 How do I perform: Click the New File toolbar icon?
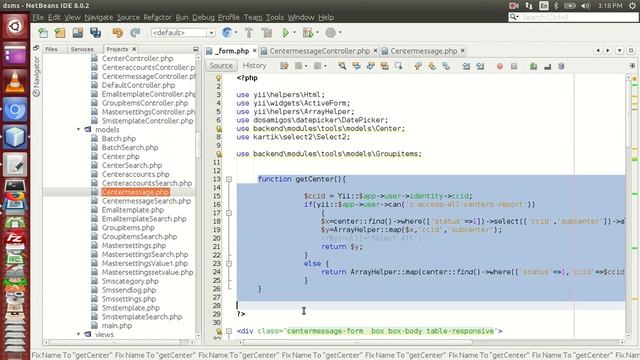coord(43,33)
